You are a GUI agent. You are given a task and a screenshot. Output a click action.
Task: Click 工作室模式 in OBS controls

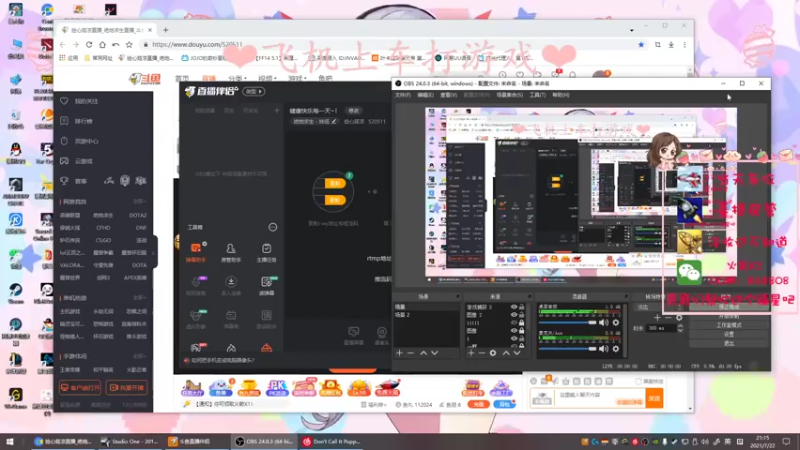click(x=729, y=325)
